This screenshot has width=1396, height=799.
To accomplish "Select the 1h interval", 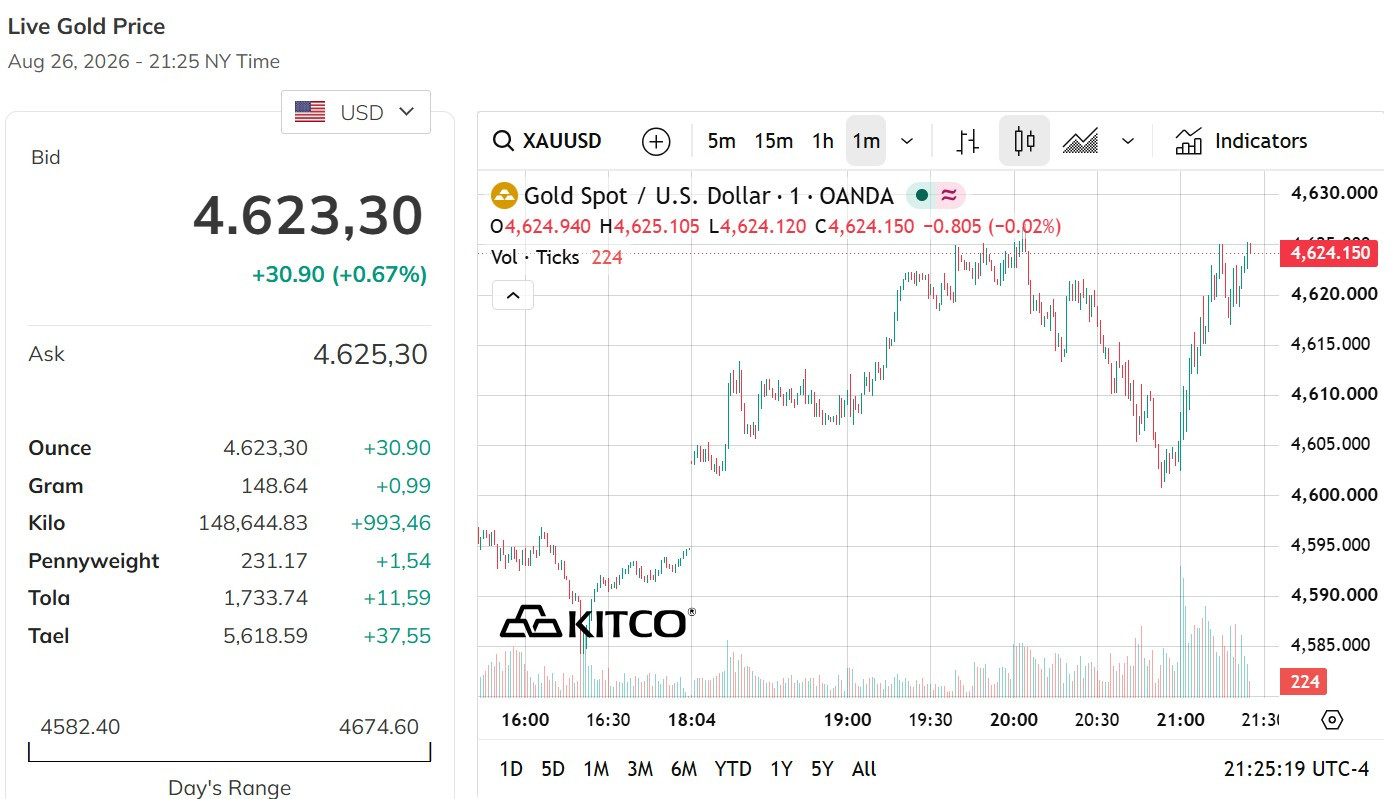I will click(823, 141).
